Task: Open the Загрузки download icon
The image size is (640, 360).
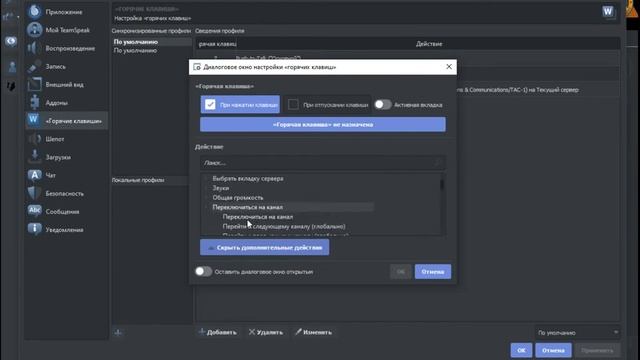Action: 35,157
